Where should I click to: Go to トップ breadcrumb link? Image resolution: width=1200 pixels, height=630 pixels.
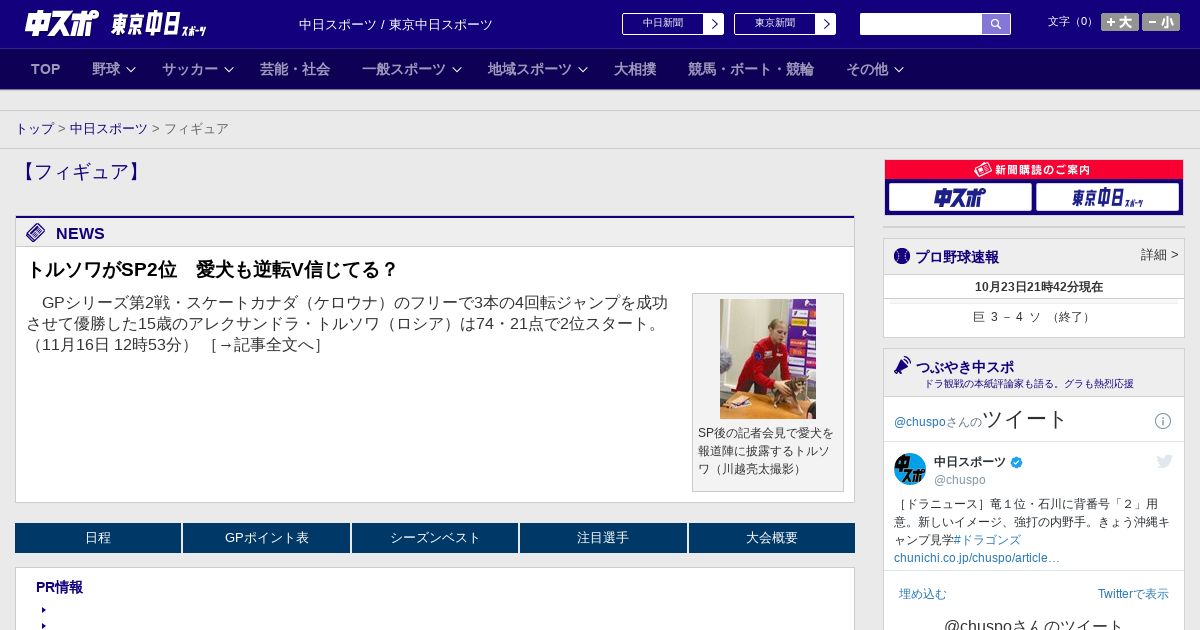point(35,129)
